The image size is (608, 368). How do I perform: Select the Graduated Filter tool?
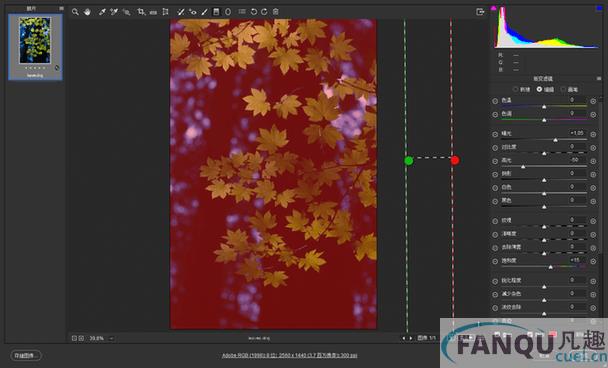[x=216, y=12]
